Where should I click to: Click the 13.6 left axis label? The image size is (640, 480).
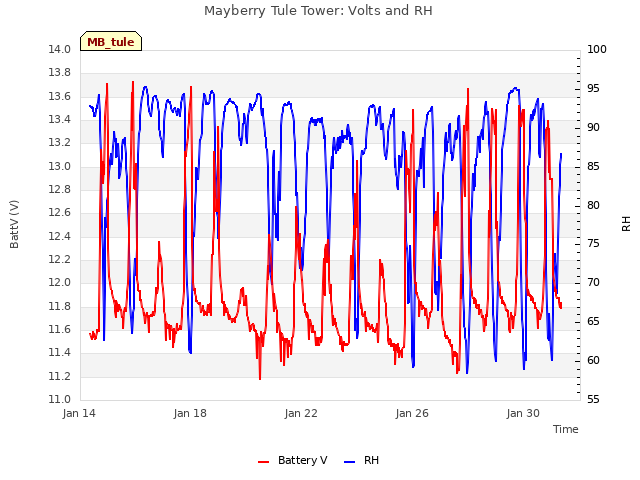pos(60,97)
